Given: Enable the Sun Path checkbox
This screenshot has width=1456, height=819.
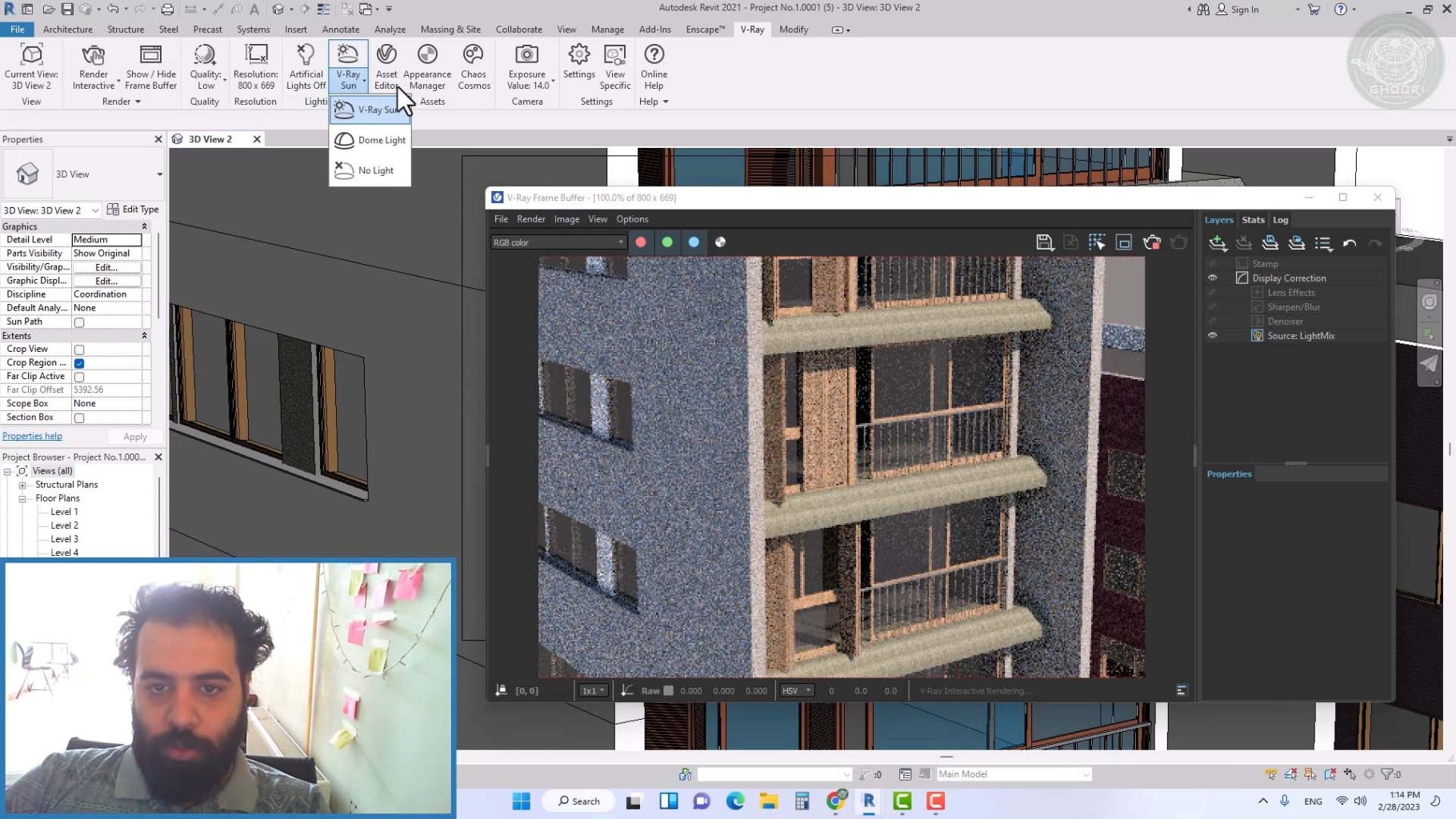Looking at the screenshot, I should [x=79, y=322].
